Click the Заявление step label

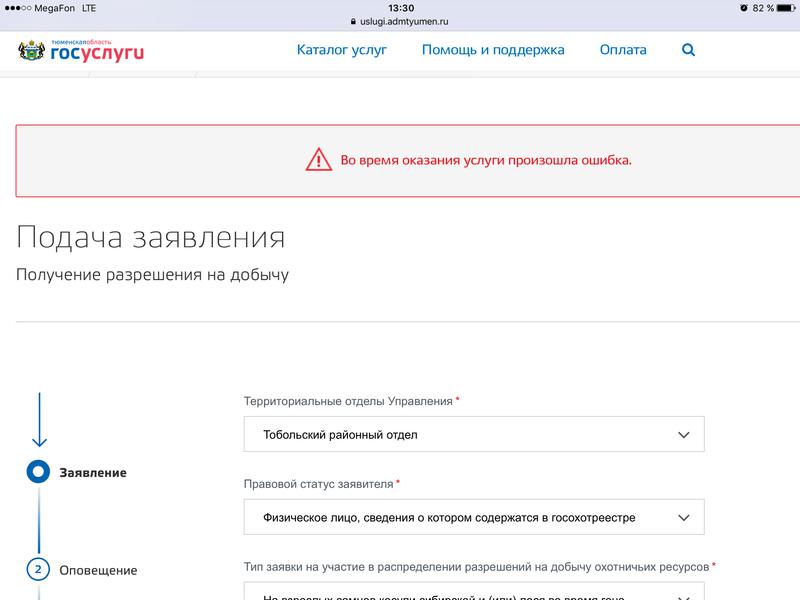93,473
